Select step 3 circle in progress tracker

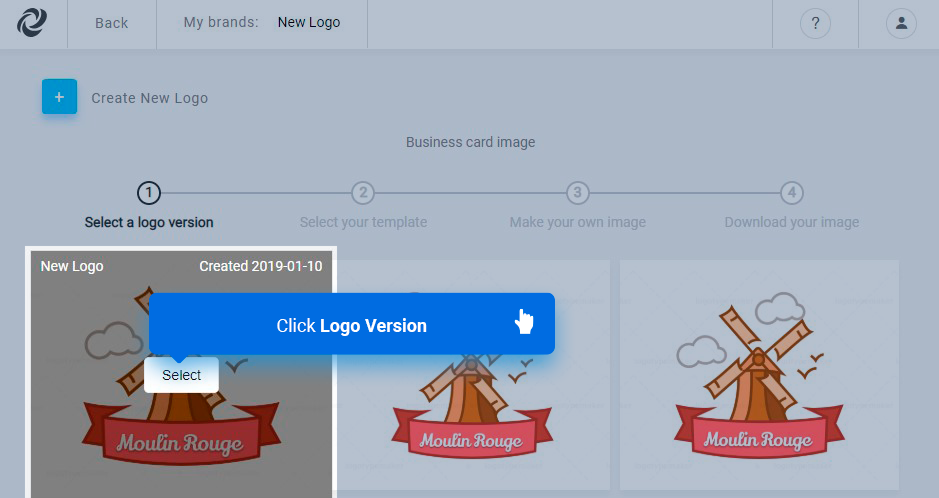(x=577, y=193)
